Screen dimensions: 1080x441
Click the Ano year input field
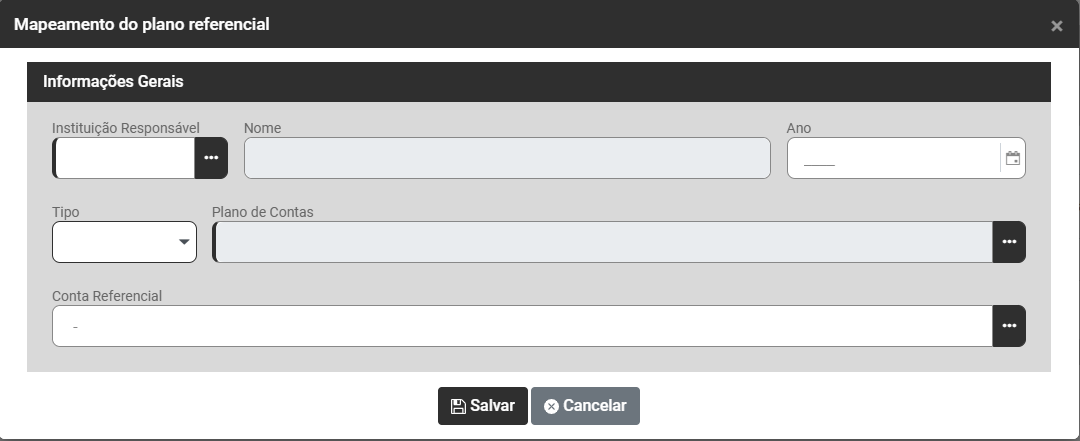[890, 158]
